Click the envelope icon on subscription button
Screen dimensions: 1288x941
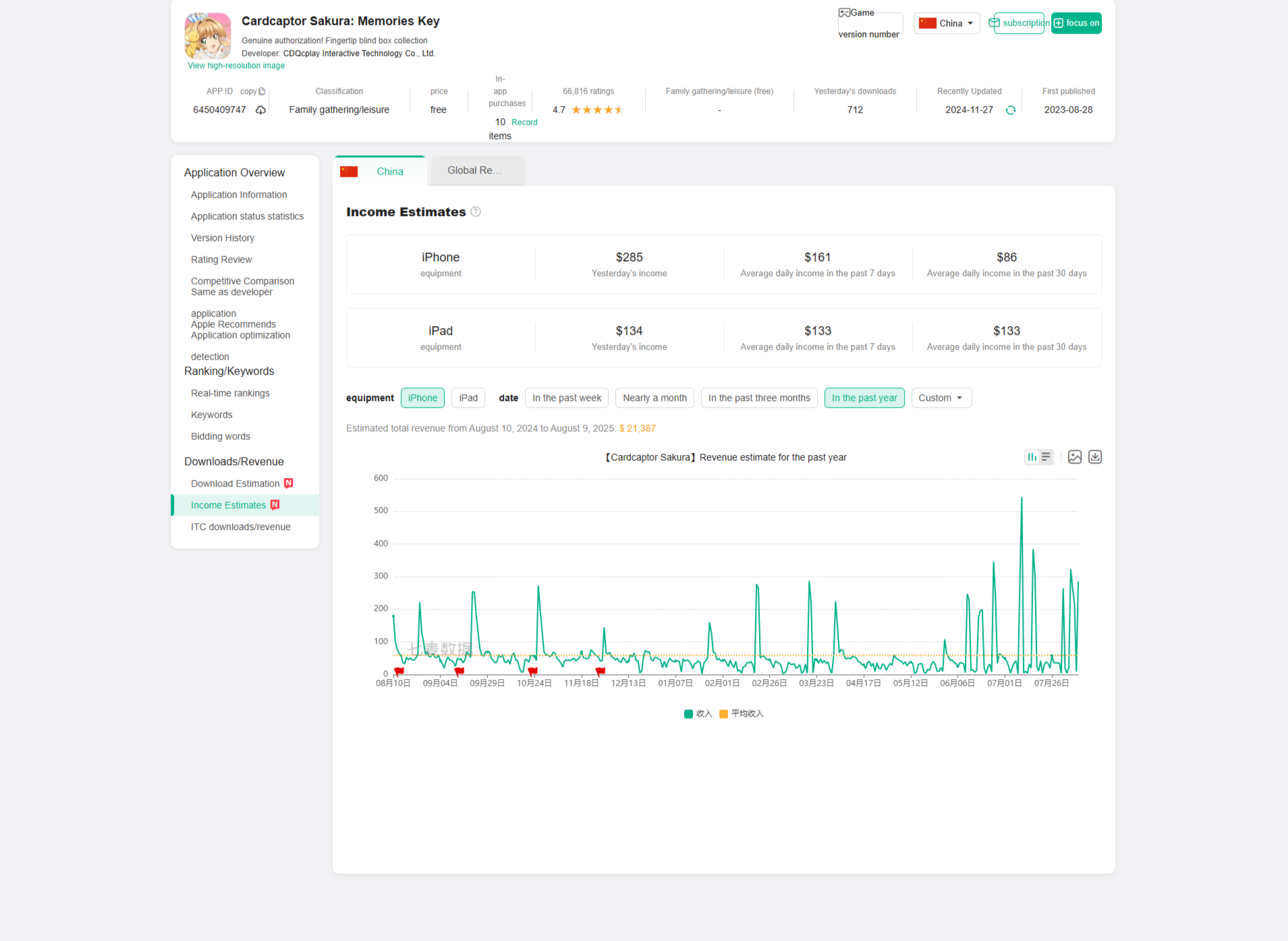pos(994,23)
